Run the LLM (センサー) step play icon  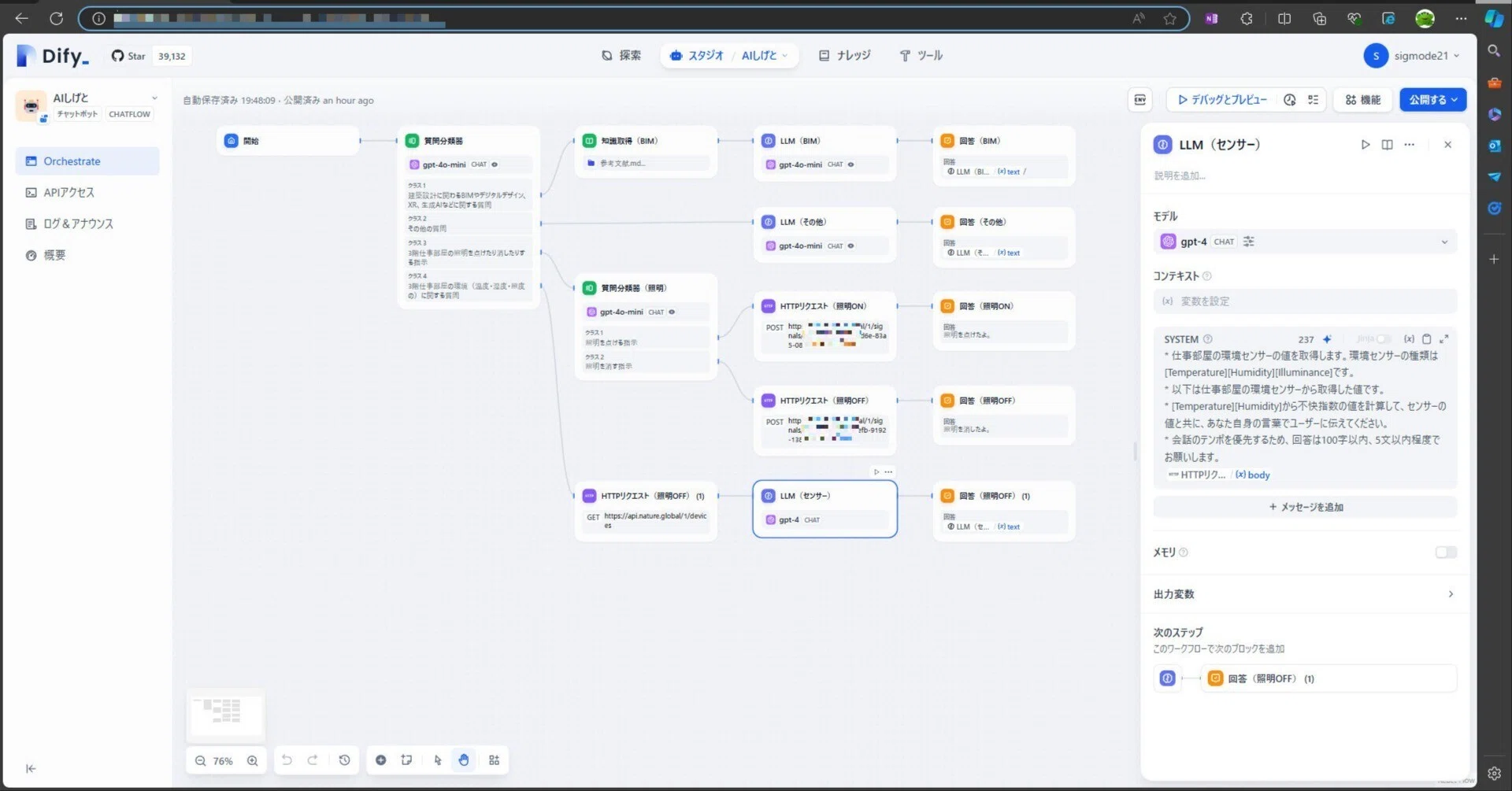tap(1366, 144)
